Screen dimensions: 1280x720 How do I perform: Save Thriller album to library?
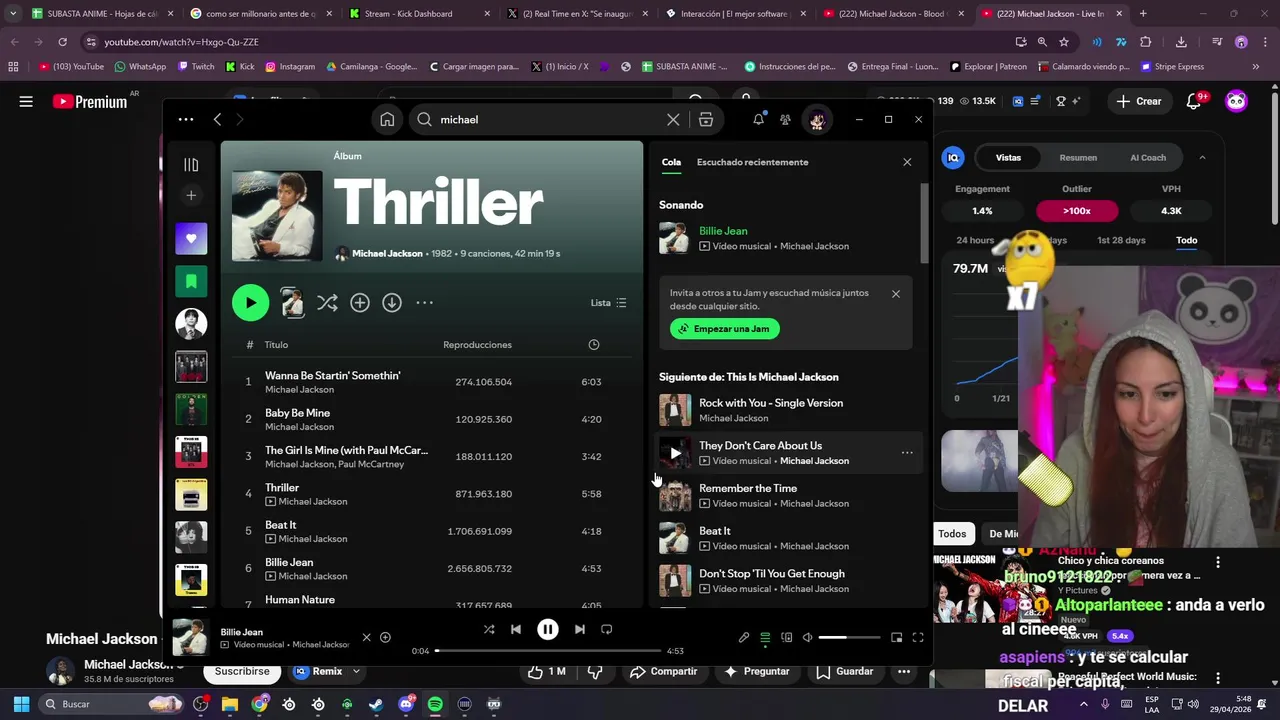click(360, 303)
